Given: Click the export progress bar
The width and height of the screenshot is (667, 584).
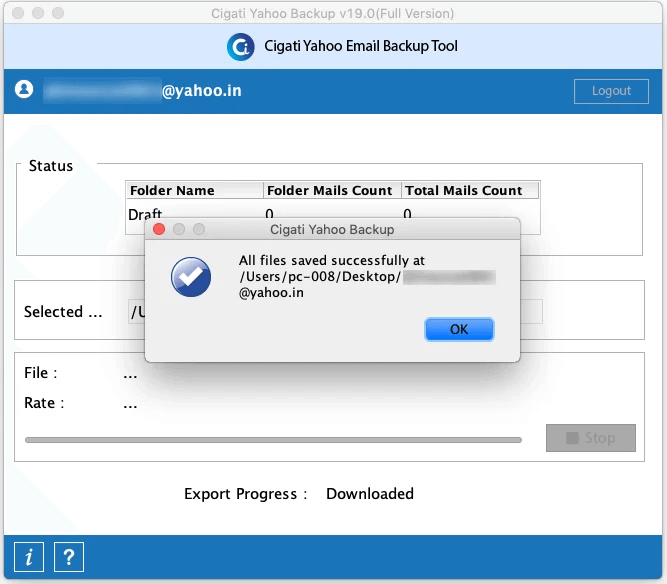Looking at the screenshot, I should coord(273,440).
